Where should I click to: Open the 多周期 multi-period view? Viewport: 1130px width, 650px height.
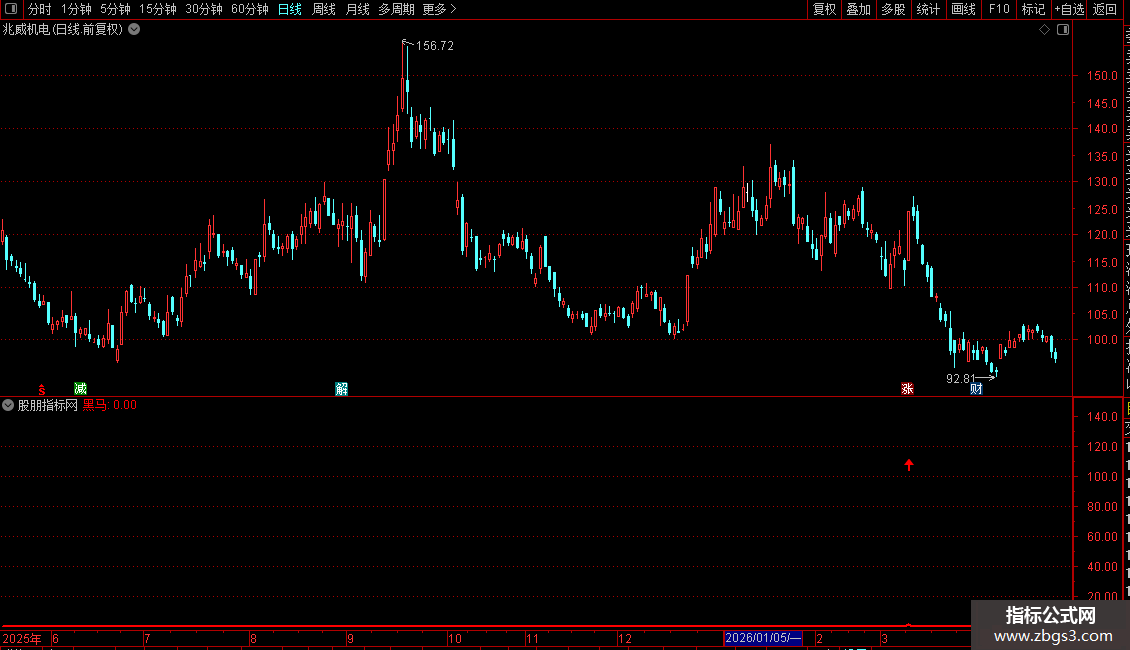coord(396,9)
